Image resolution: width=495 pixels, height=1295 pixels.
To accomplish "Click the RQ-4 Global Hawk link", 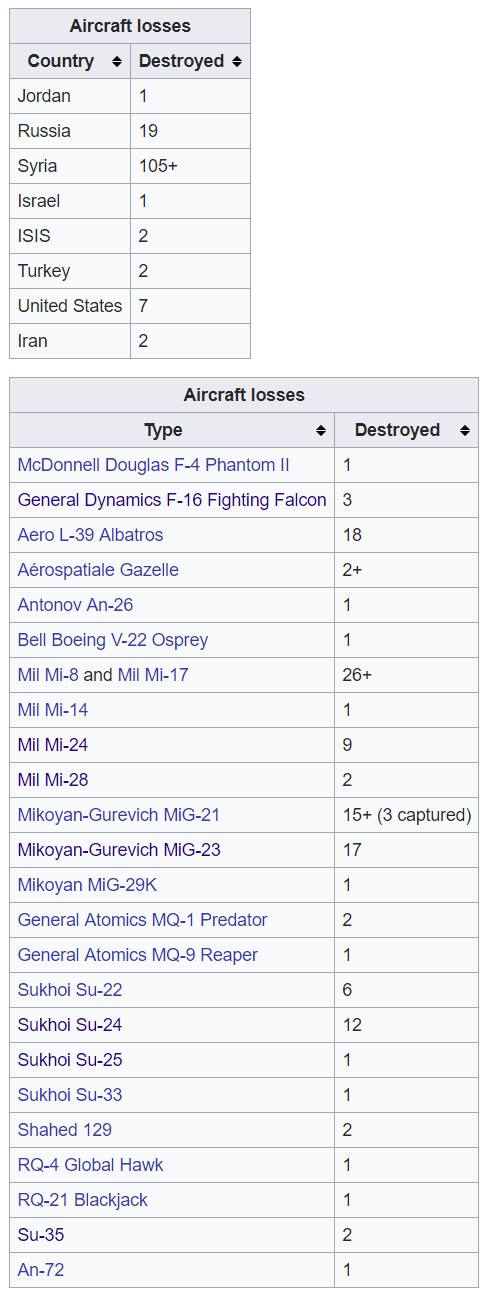I will 91,1165.
